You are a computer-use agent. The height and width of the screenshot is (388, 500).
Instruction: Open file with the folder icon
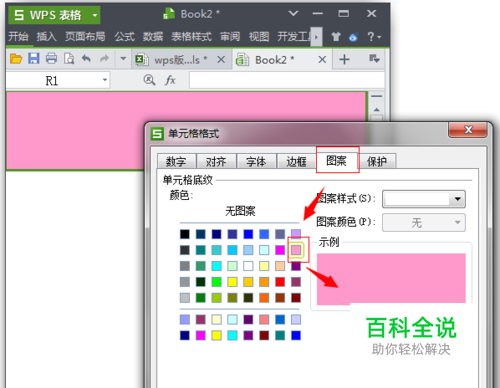(x=16, y=59)
